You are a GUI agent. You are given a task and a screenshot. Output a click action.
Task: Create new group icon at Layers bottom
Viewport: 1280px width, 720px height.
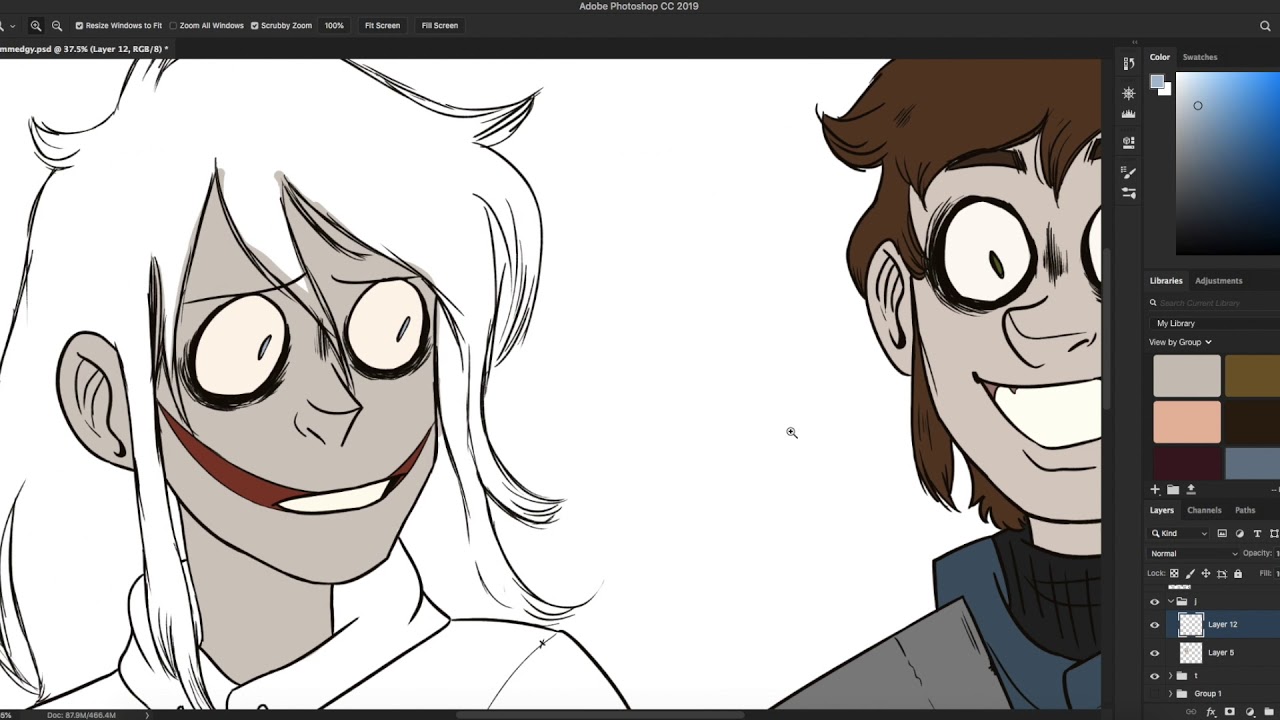coord(1269,712)
